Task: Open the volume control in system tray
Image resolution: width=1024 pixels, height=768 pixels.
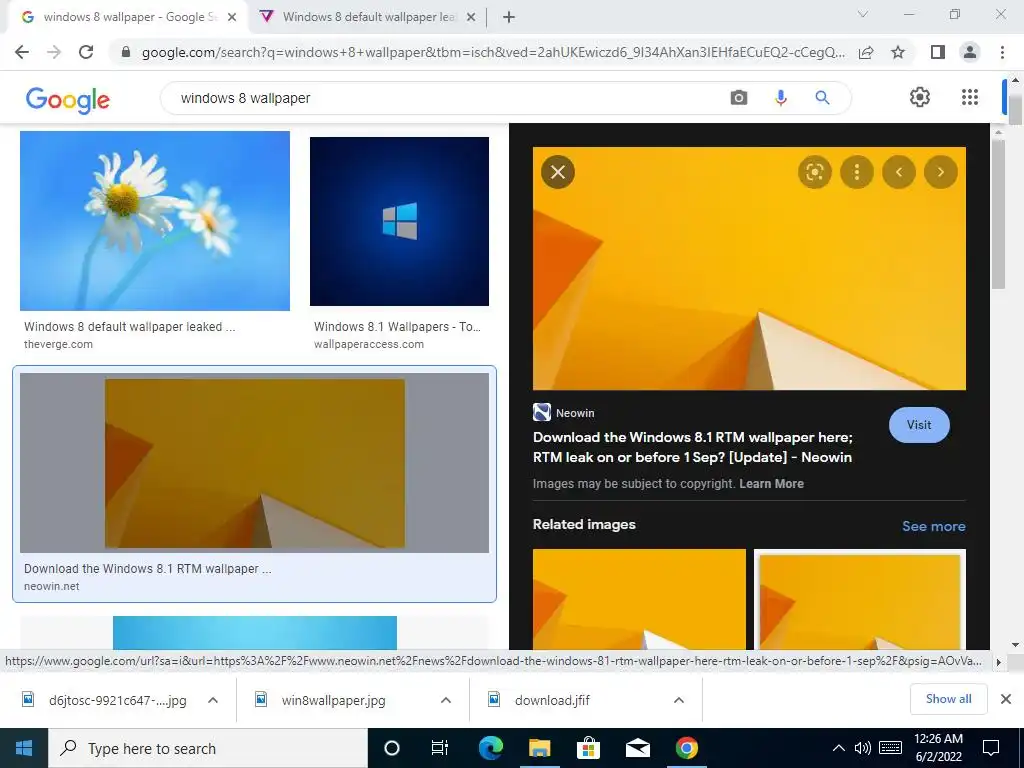Action: pos(863,748)
